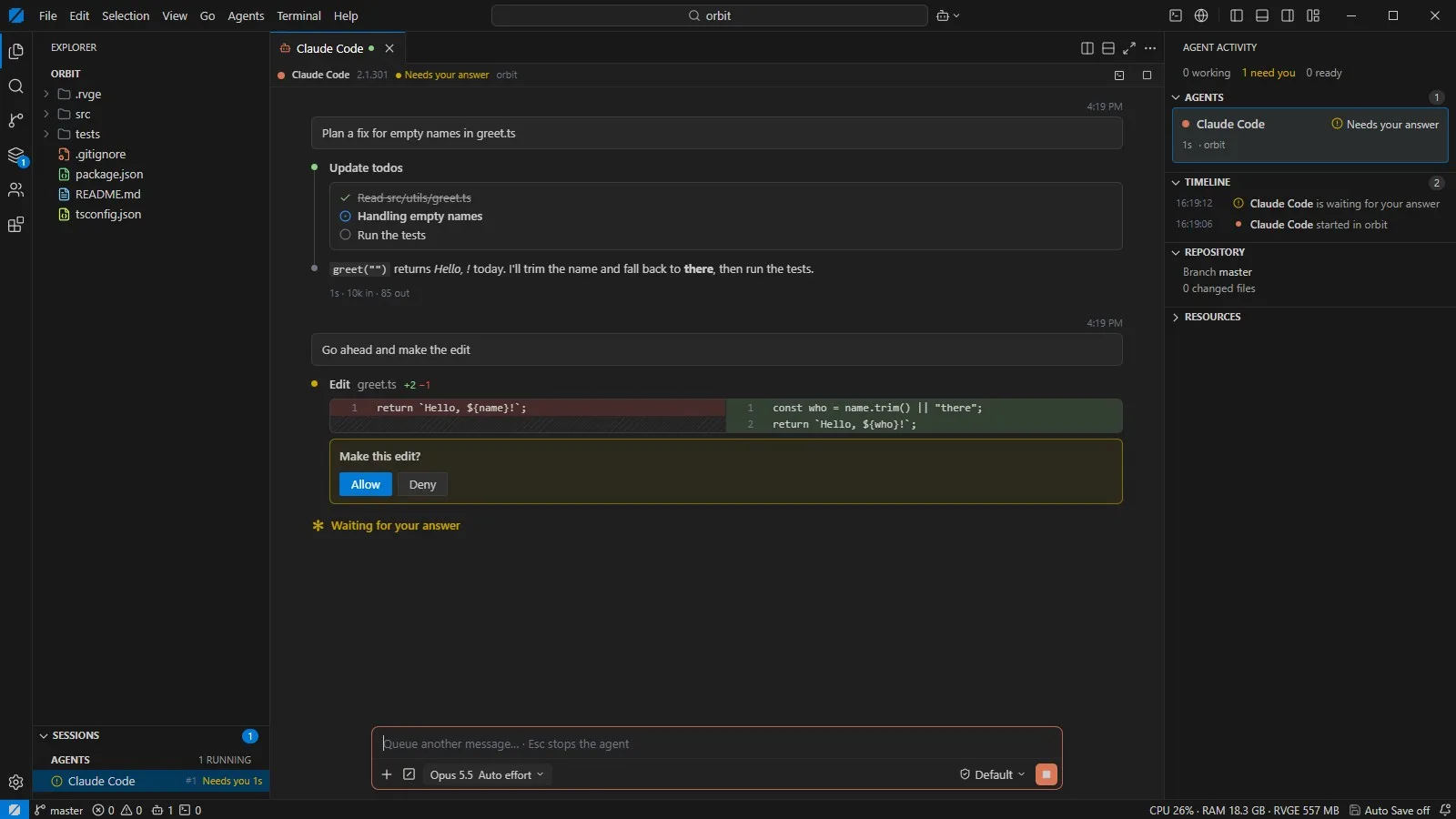
Task: Expand chat to full screen icon
Action: [1129, 48]
